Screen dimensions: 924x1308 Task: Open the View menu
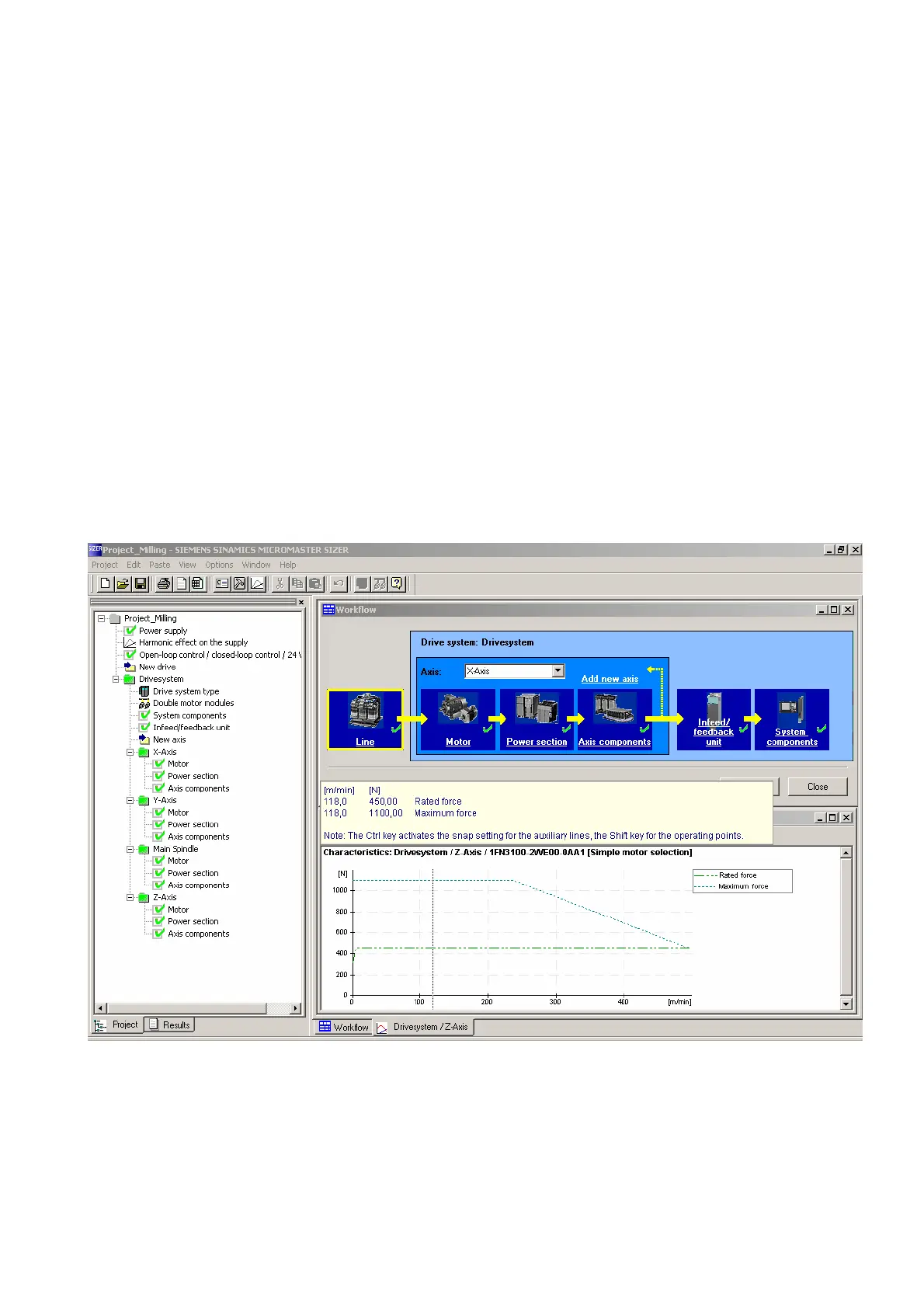(187, 565)
